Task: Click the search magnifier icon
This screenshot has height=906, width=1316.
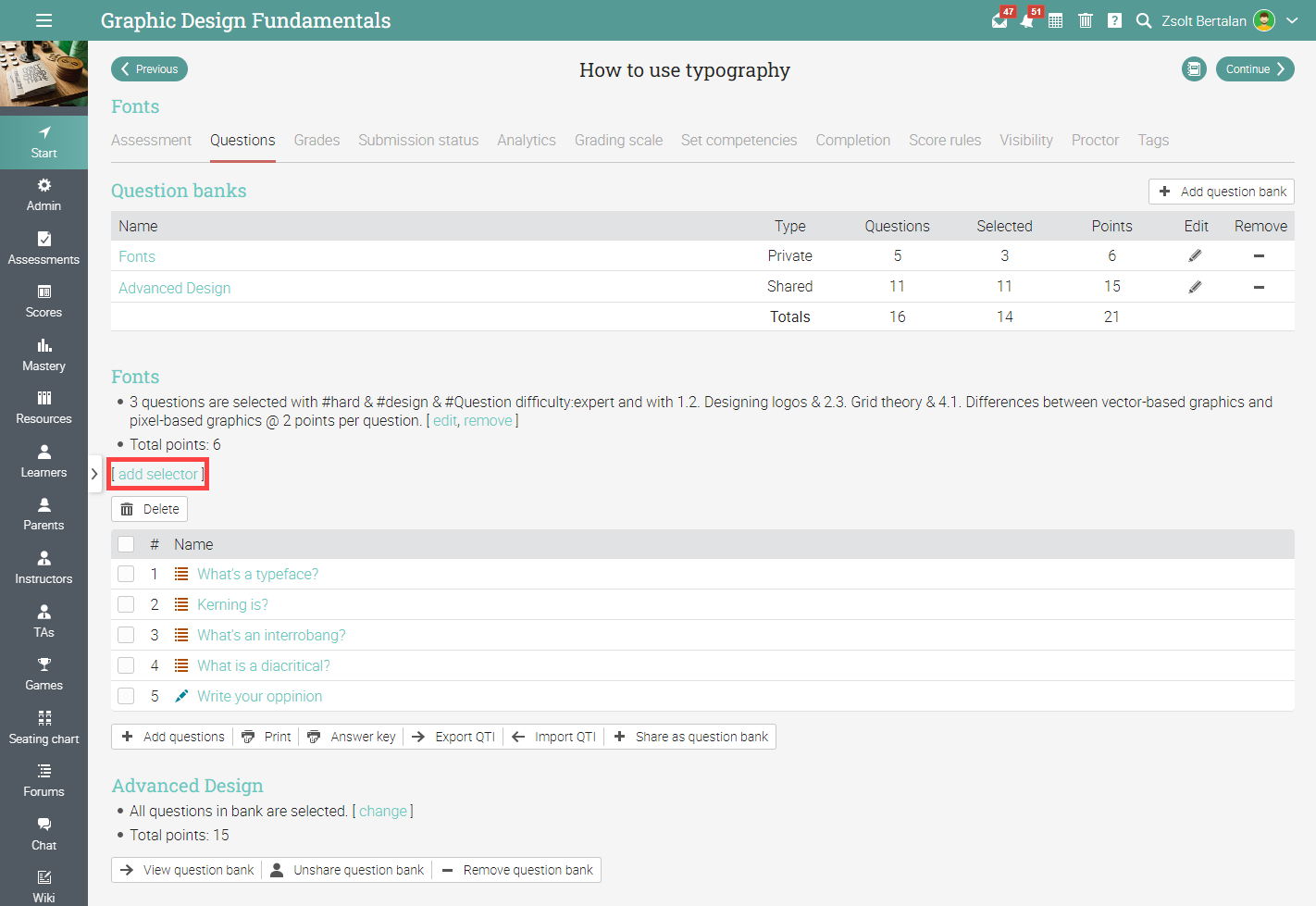Action: [x=1144, y=20]
